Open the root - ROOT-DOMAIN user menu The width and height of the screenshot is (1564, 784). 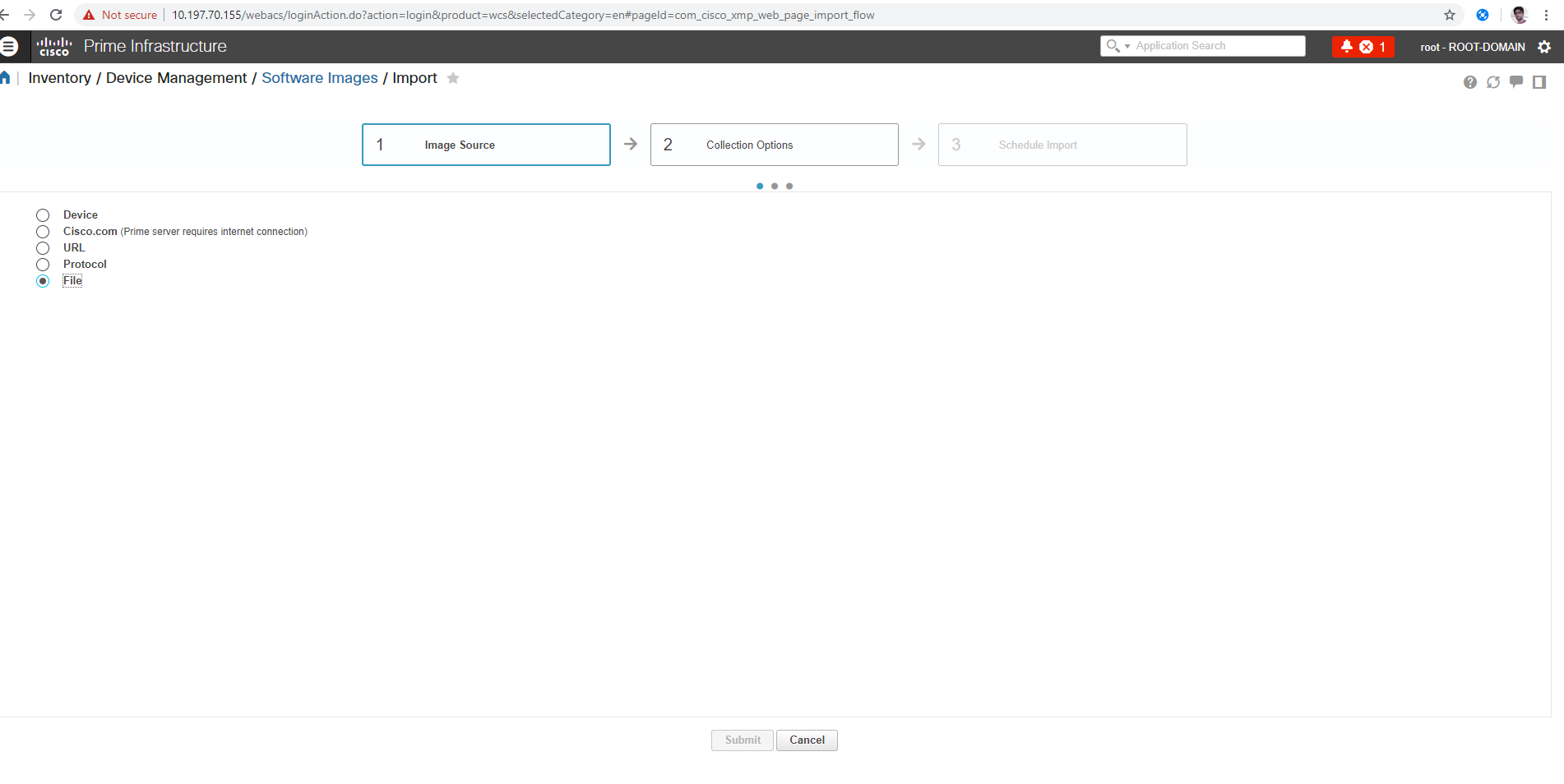tap(1472, 47)
